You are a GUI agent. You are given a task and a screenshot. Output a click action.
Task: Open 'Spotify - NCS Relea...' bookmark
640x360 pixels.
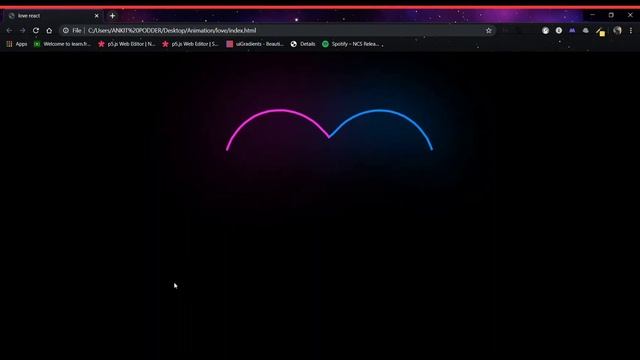coord(351,44)
